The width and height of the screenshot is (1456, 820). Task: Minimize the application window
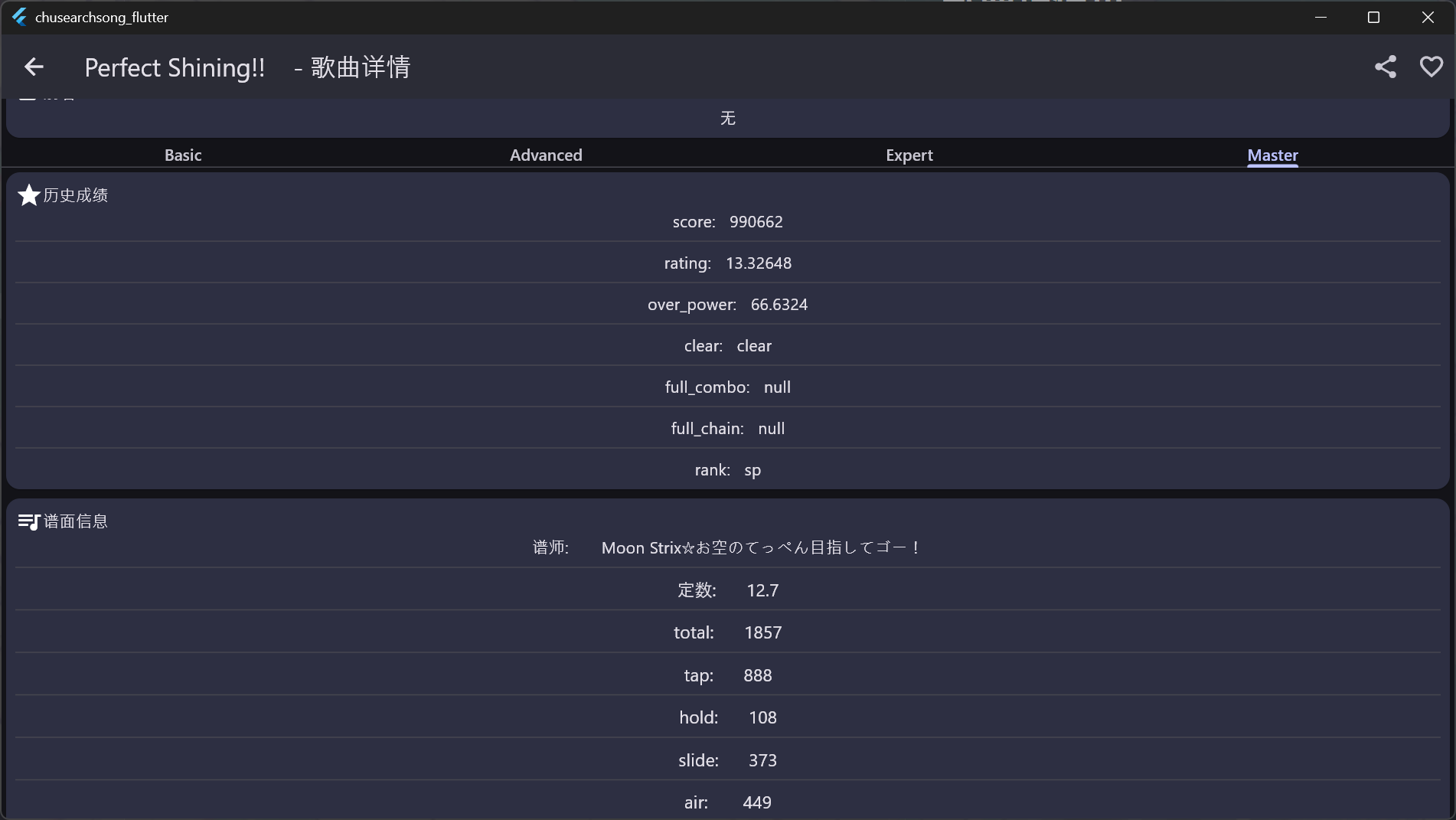tap(1321, 17)
